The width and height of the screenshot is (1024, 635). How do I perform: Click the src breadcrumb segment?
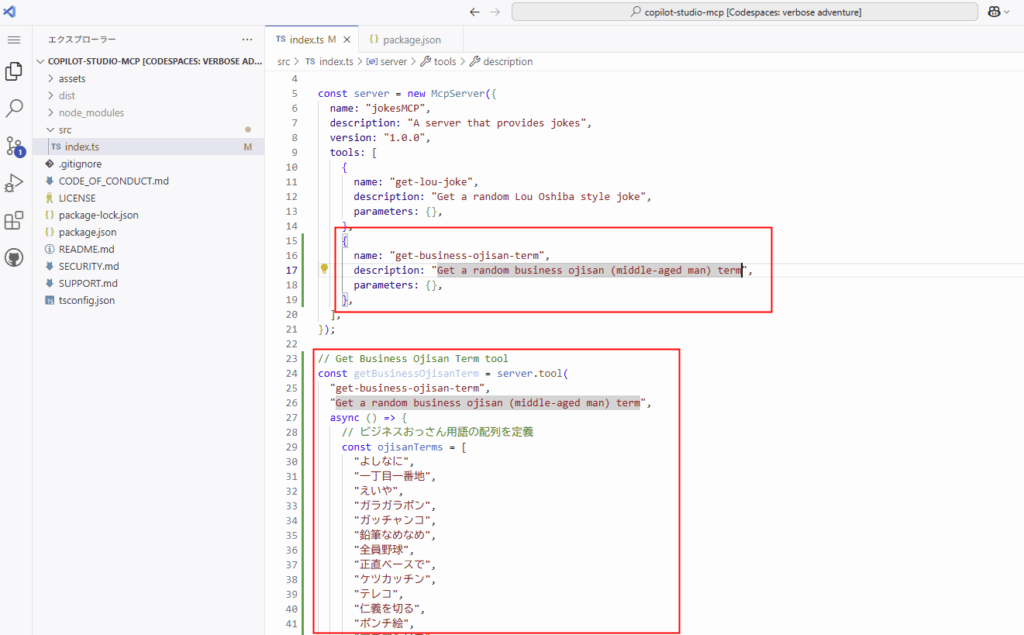click(283, 61)
